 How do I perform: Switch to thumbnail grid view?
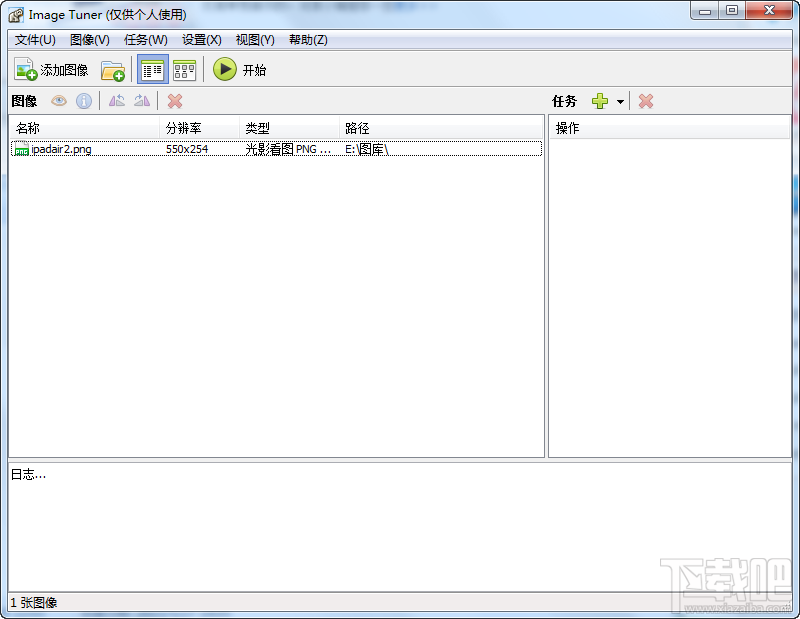pyautogui.click(x=183, y=69)
